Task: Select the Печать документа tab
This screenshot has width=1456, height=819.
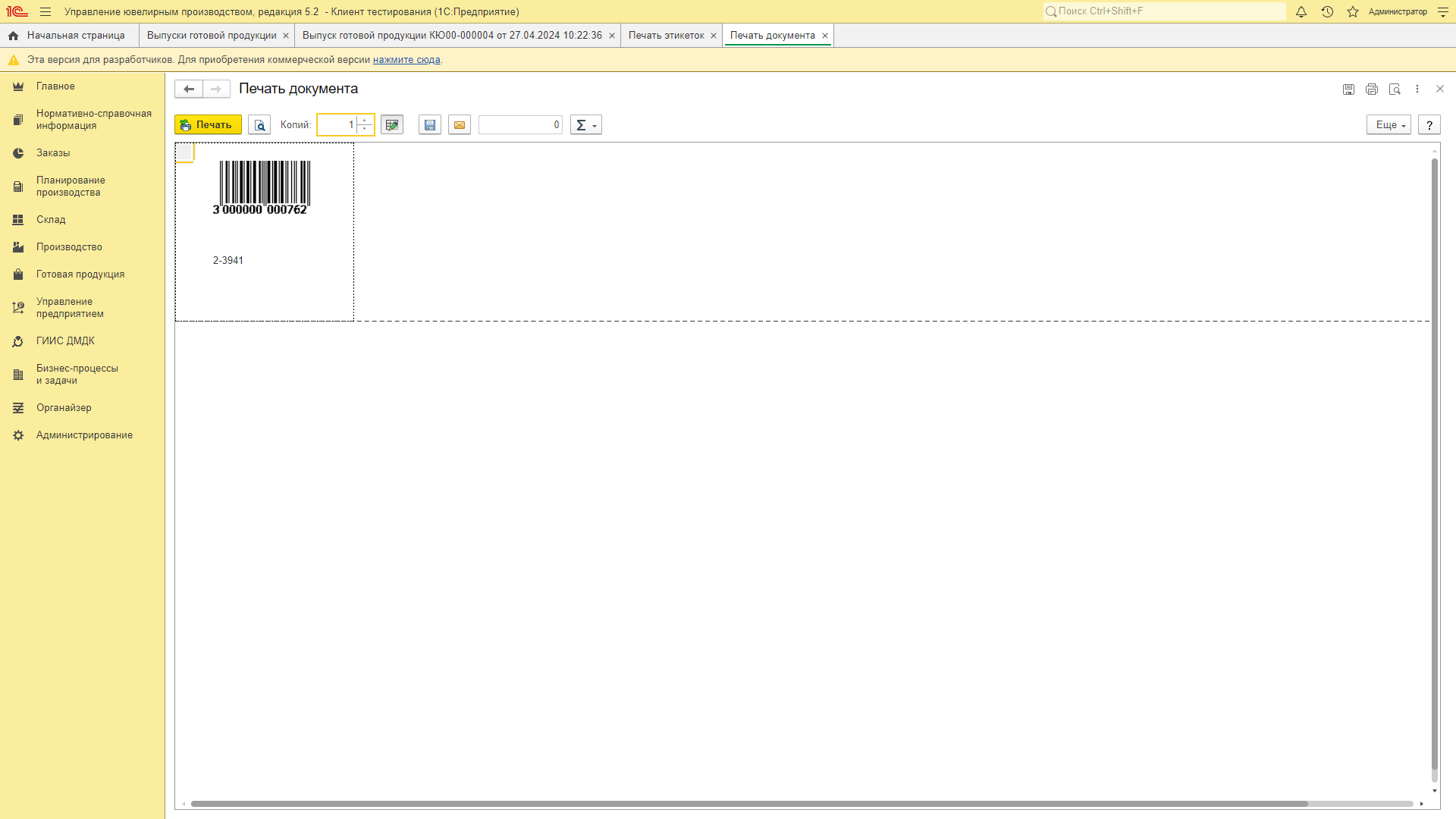Action: click(x=772, y=36)
